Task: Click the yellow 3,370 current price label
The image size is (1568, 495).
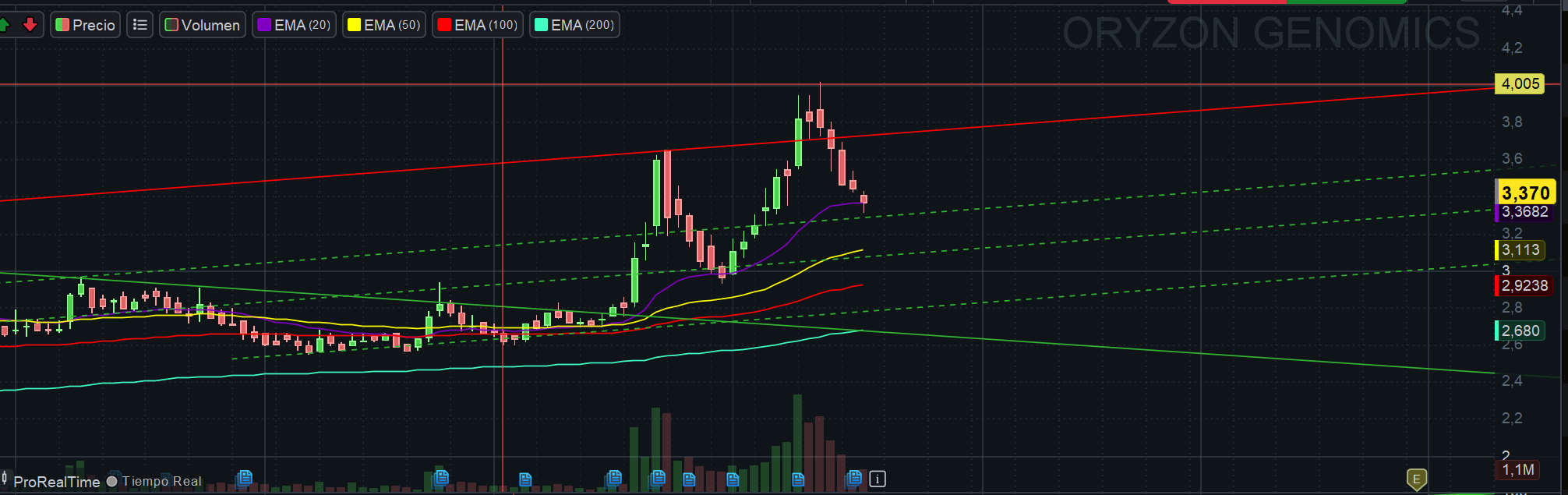Action: pyautogui.click(x=1525, y=193)
